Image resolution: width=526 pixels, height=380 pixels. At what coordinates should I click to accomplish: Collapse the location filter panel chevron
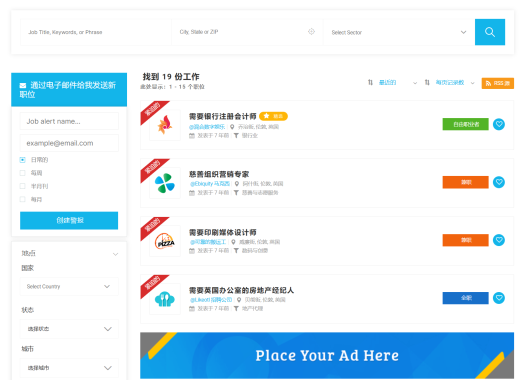click(x=115, y=254)
